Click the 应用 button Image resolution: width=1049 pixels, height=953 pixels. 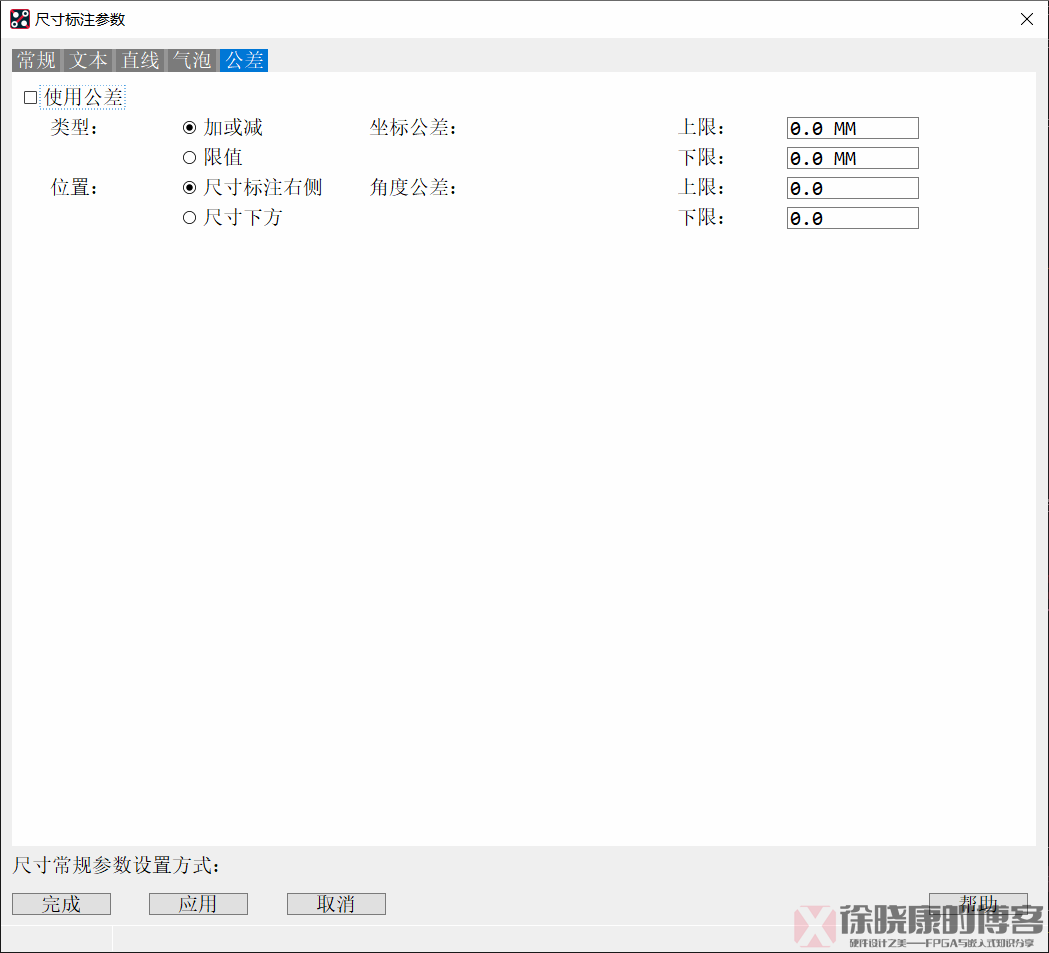pos(198,904)
